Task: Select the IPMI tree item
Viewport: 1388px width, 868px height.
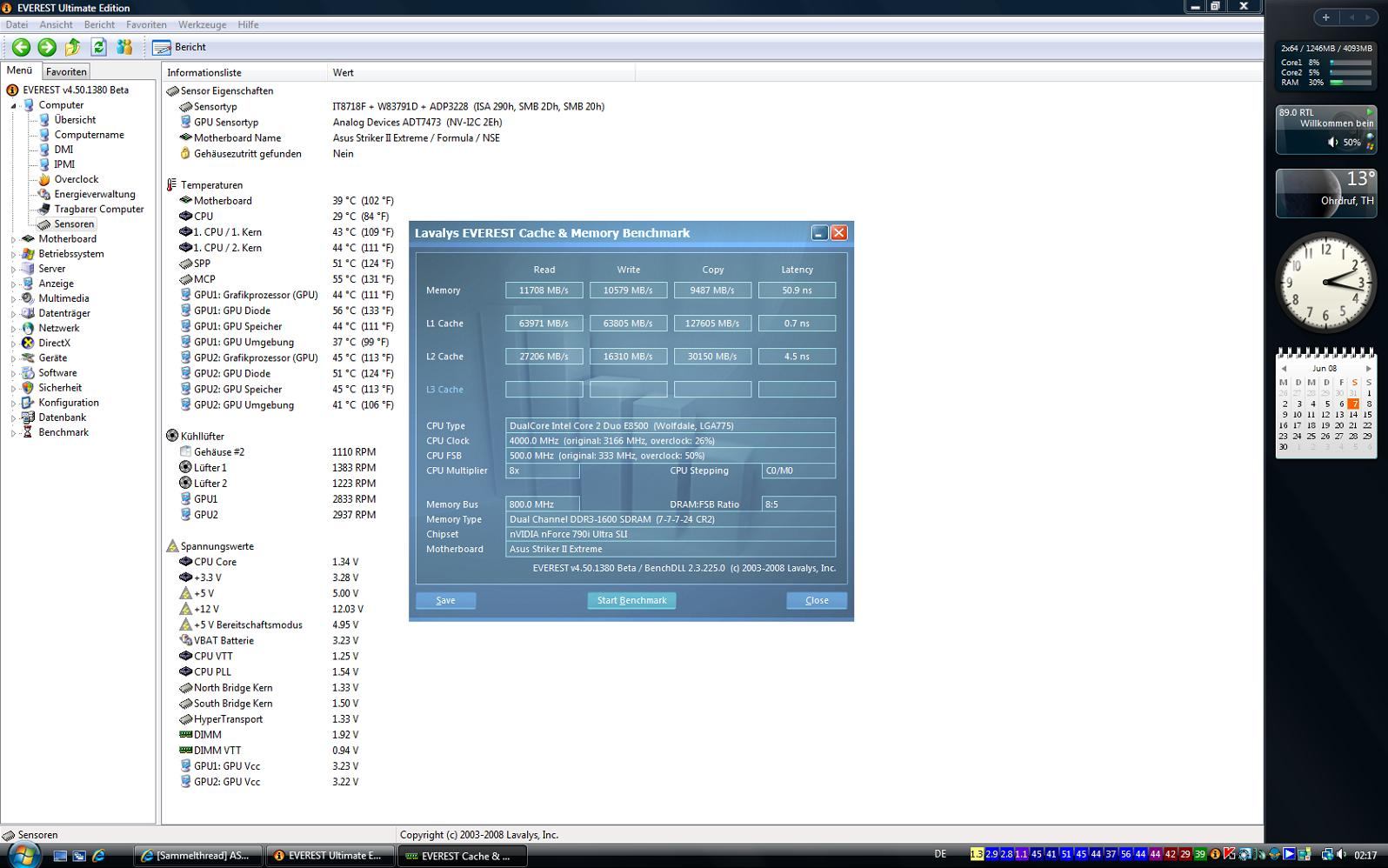Action: 64,164
